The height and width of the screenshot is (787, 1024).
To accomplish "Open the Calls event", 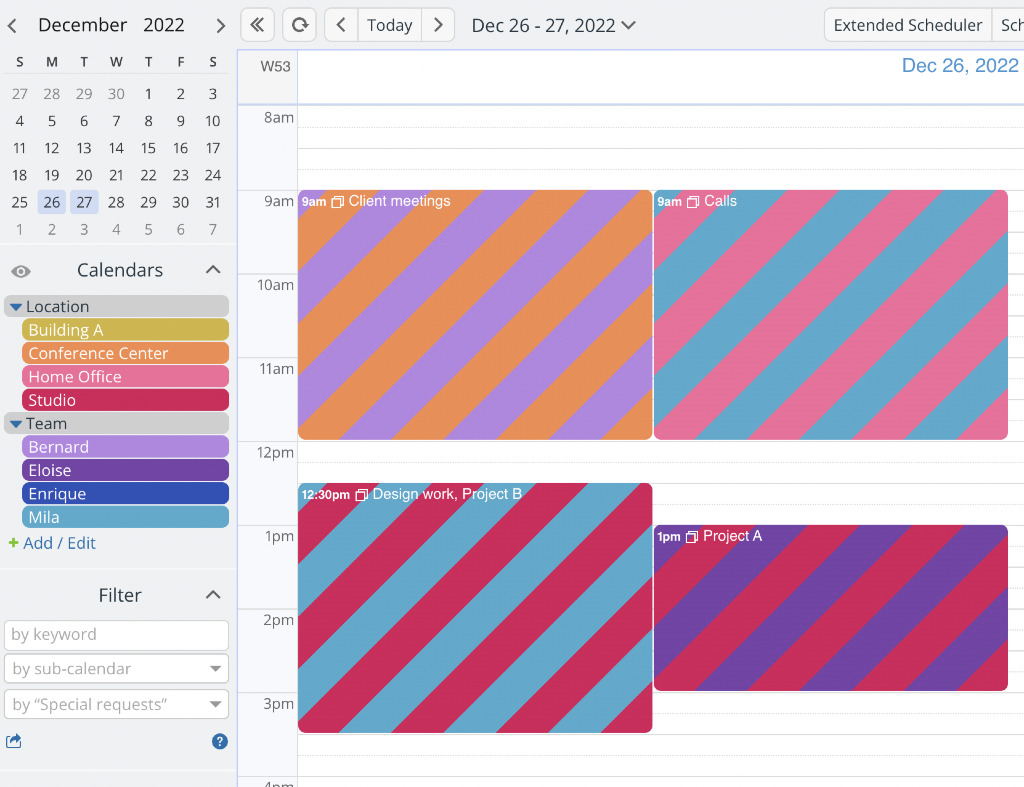I will 831,315.
